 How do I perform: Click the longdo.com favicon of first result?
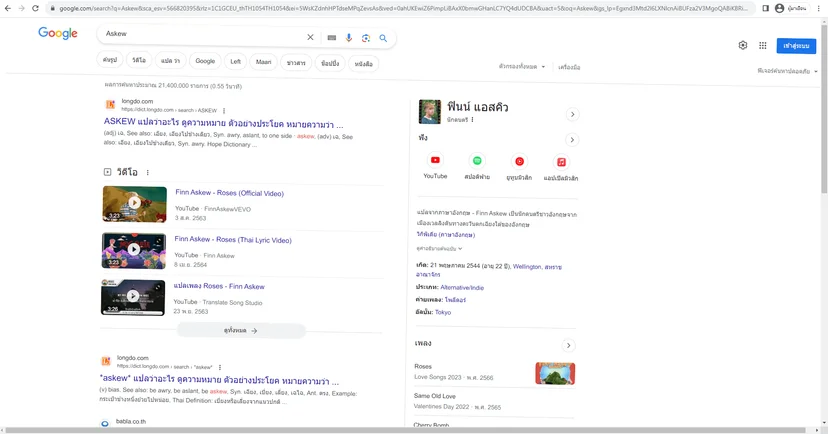pos(110,105)
